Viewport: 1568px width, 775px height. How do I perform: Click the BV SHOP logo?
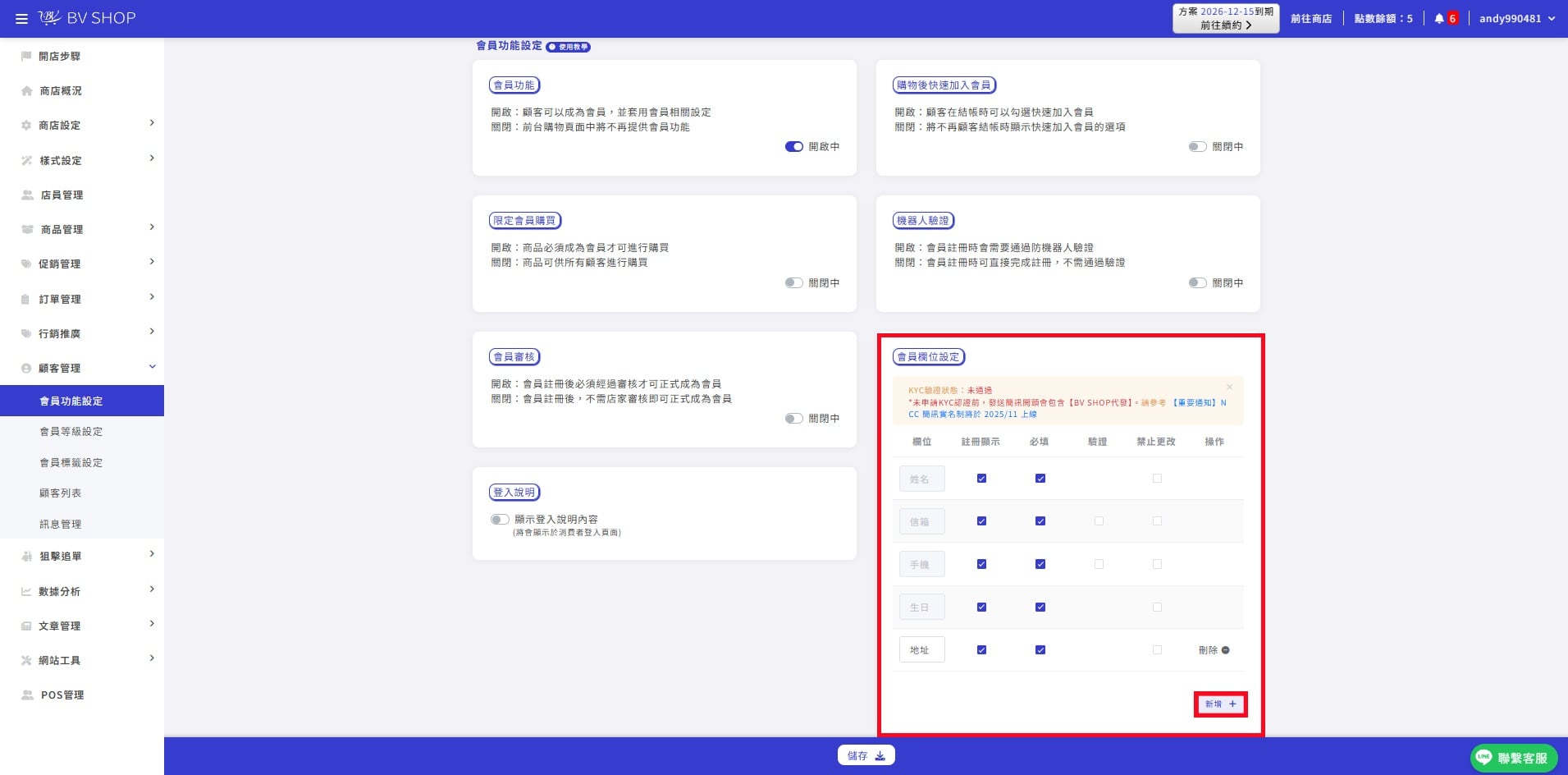click(x=87, y=17)
